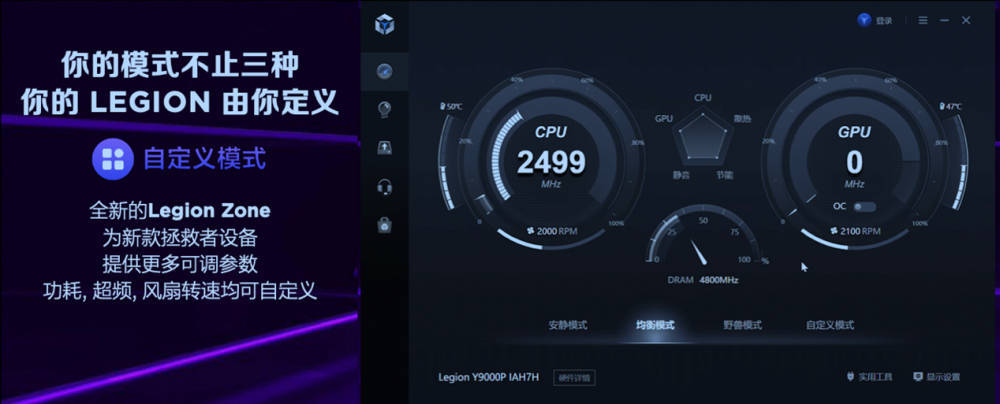Open 实用工具 utilities link
The height and width of the screenshot is (404, 1000).
[x=870, y=377]
